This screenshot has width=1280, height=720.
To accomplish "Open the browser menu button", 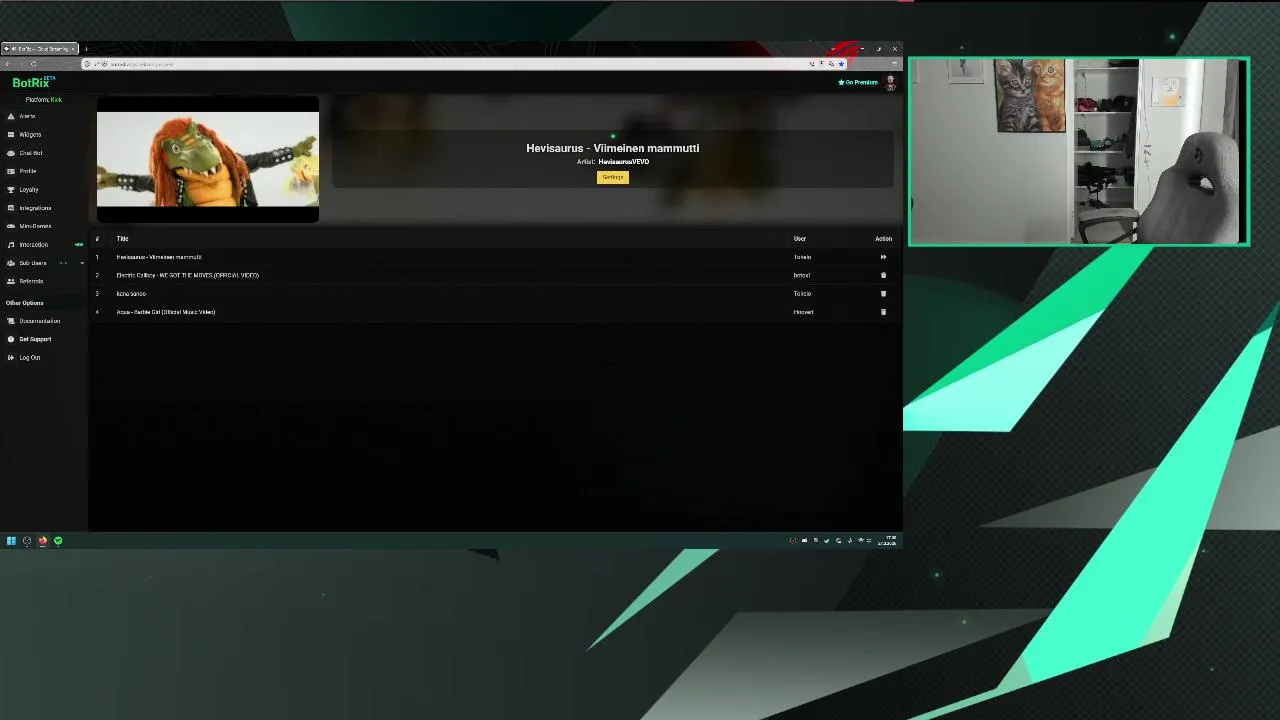I will [x=894, y=64].
